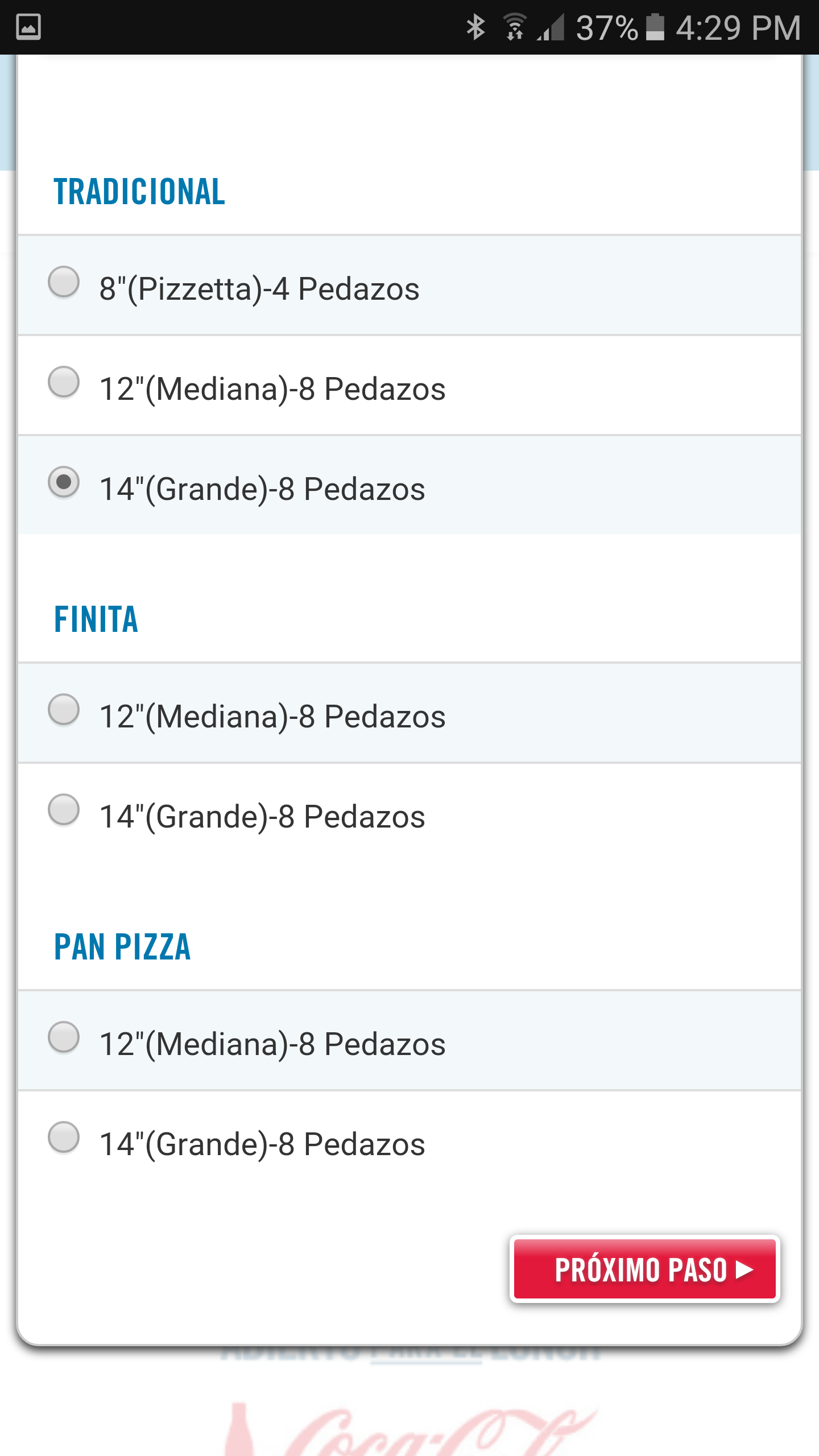Tap the picture notification icon
The height and width of the screenshot is (1456, 819).
pyautogui.click(x=28, y=27)
